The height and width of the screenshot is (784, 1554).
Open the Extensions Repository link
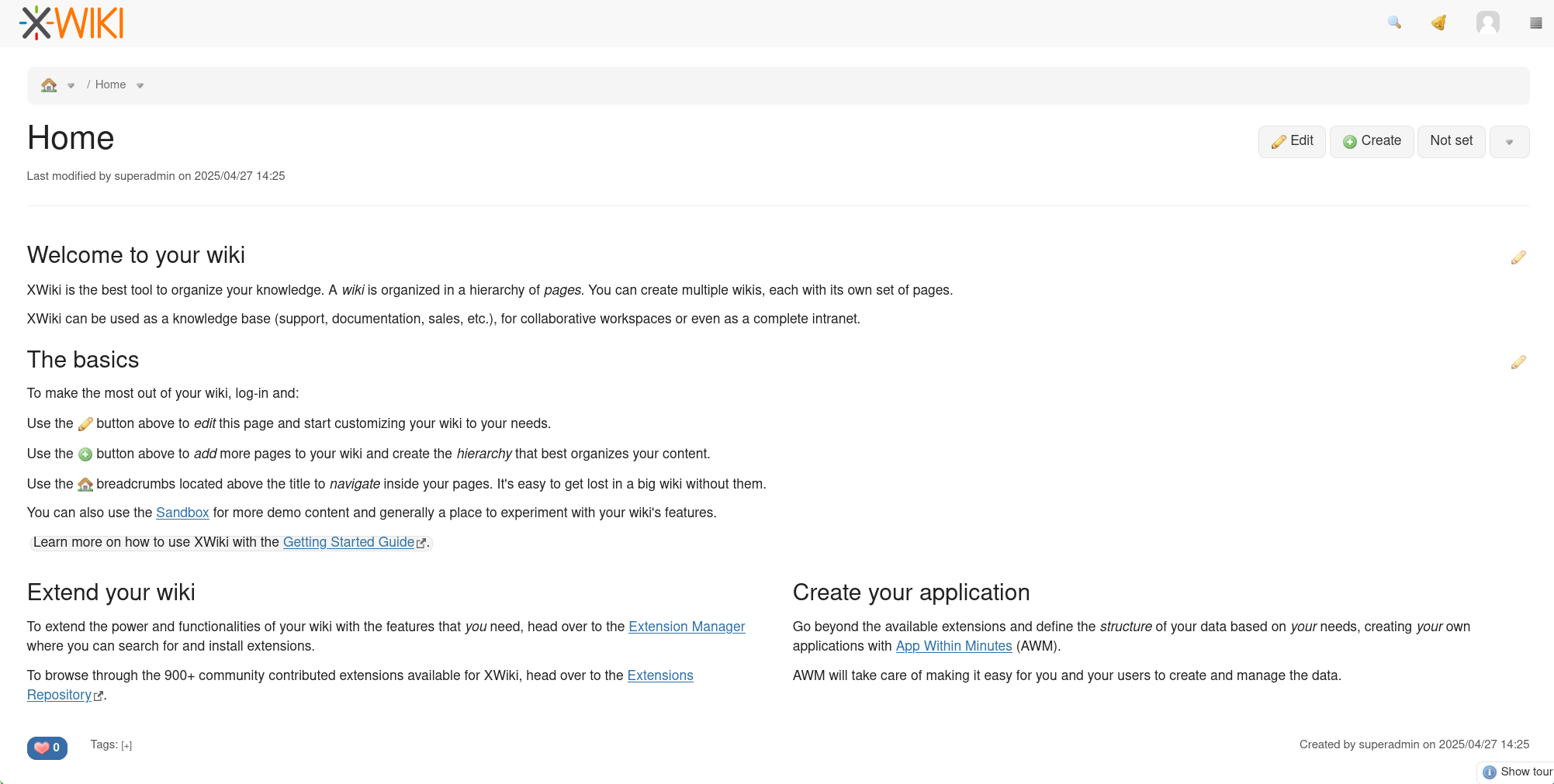point(660,675)
